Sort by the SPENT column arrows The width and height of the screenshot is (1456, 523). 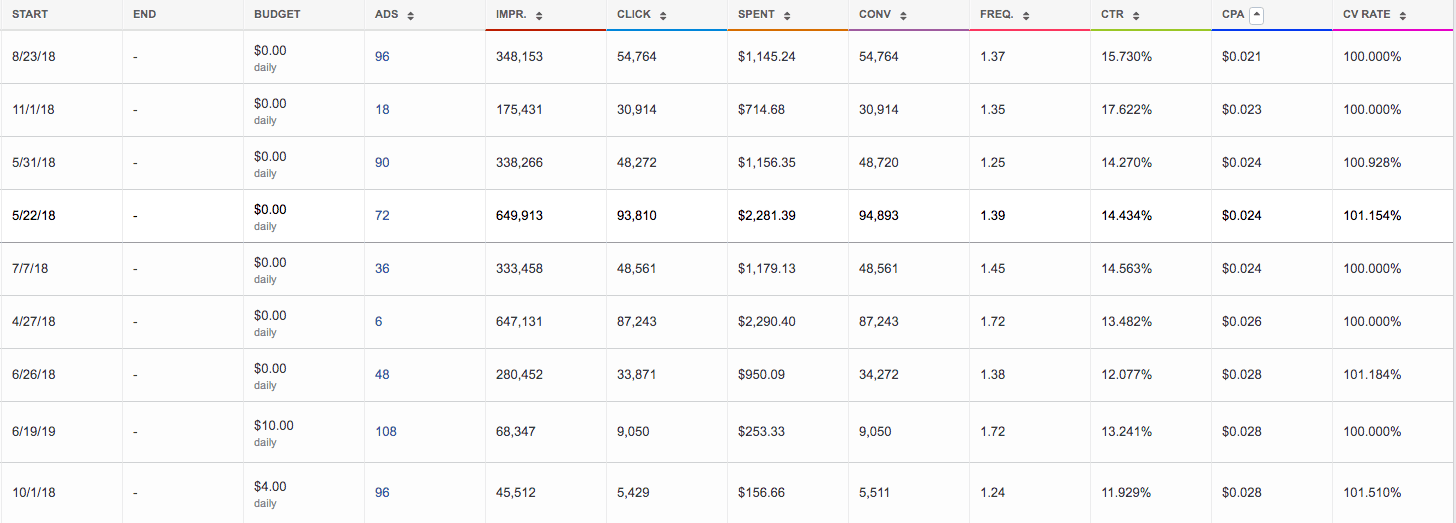pyautogui.click(x=787, y=16)
